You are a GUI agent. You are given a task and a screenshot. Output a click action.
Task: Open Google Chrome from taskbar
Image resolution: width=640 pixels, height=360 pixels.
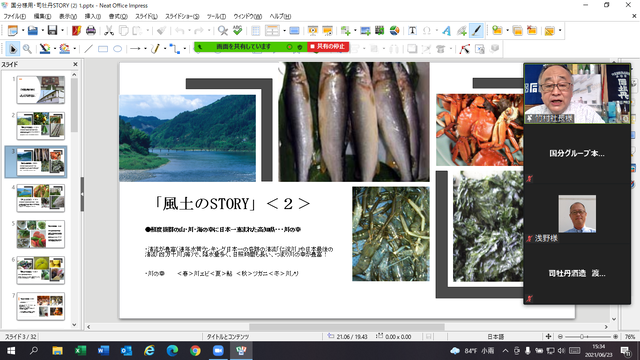(x=195, y=351)
